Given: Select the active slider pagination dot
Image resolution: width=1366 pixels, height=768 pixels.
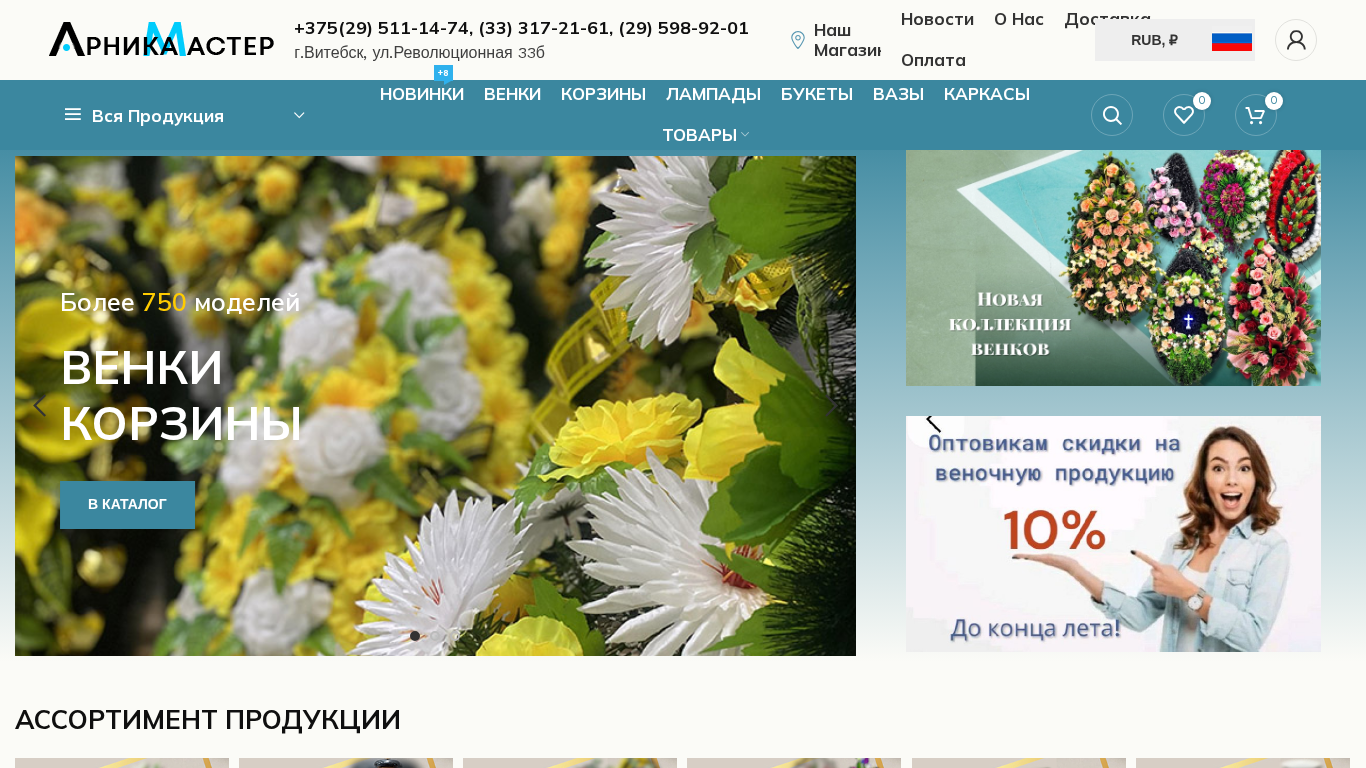Looking at the screenshot, I should tap(415, 636).
